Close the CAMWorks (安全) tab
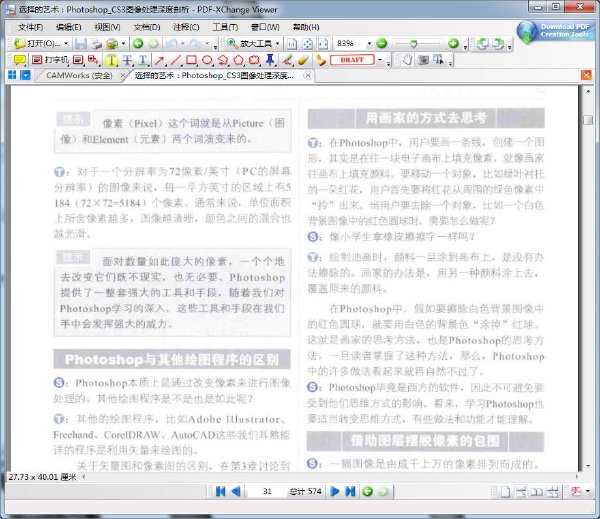 pyautogui.click(x=123, y=76)
